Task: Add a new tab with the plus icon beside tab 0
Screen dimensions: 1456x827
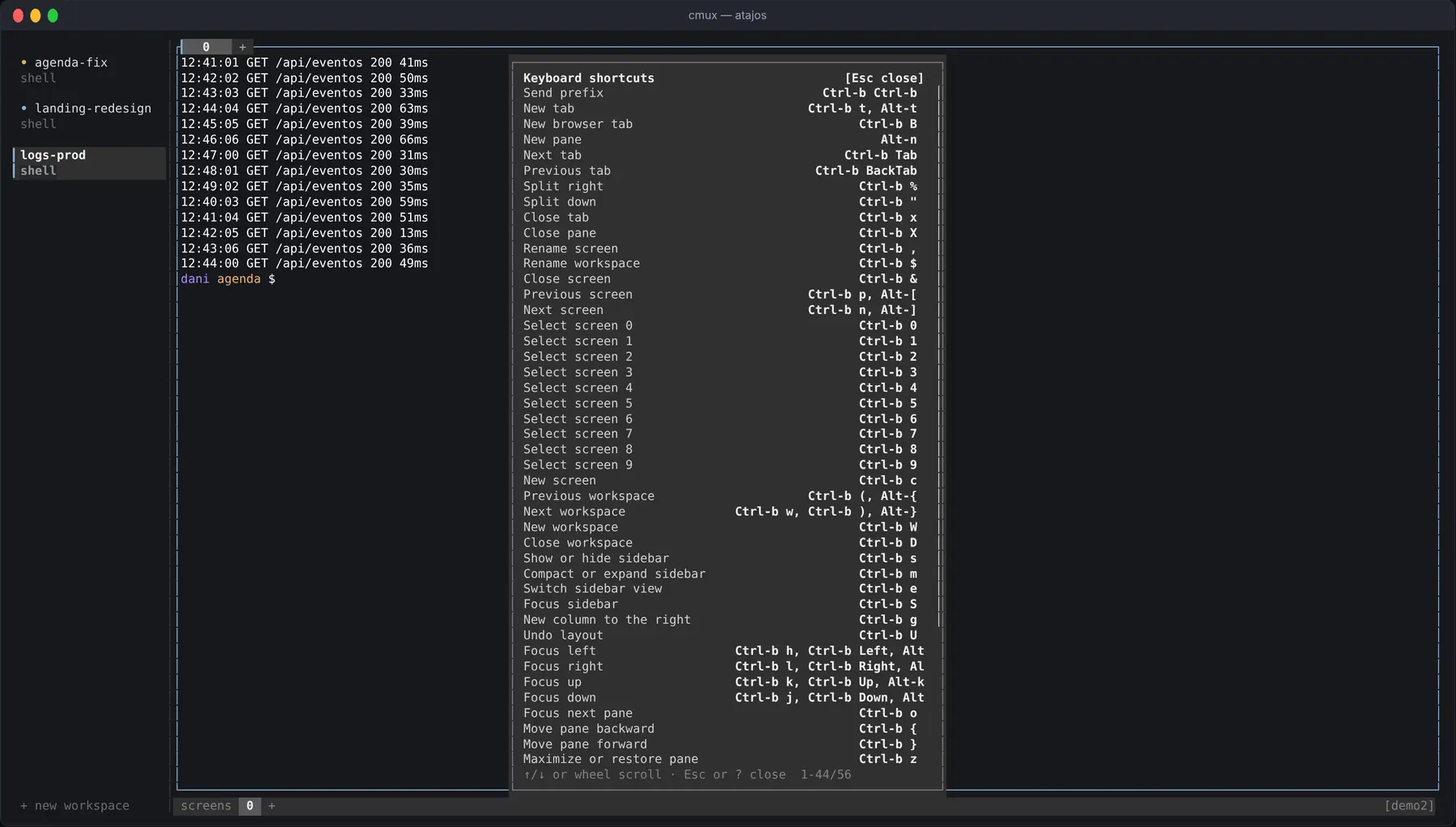Action: (x=243, y=47)
